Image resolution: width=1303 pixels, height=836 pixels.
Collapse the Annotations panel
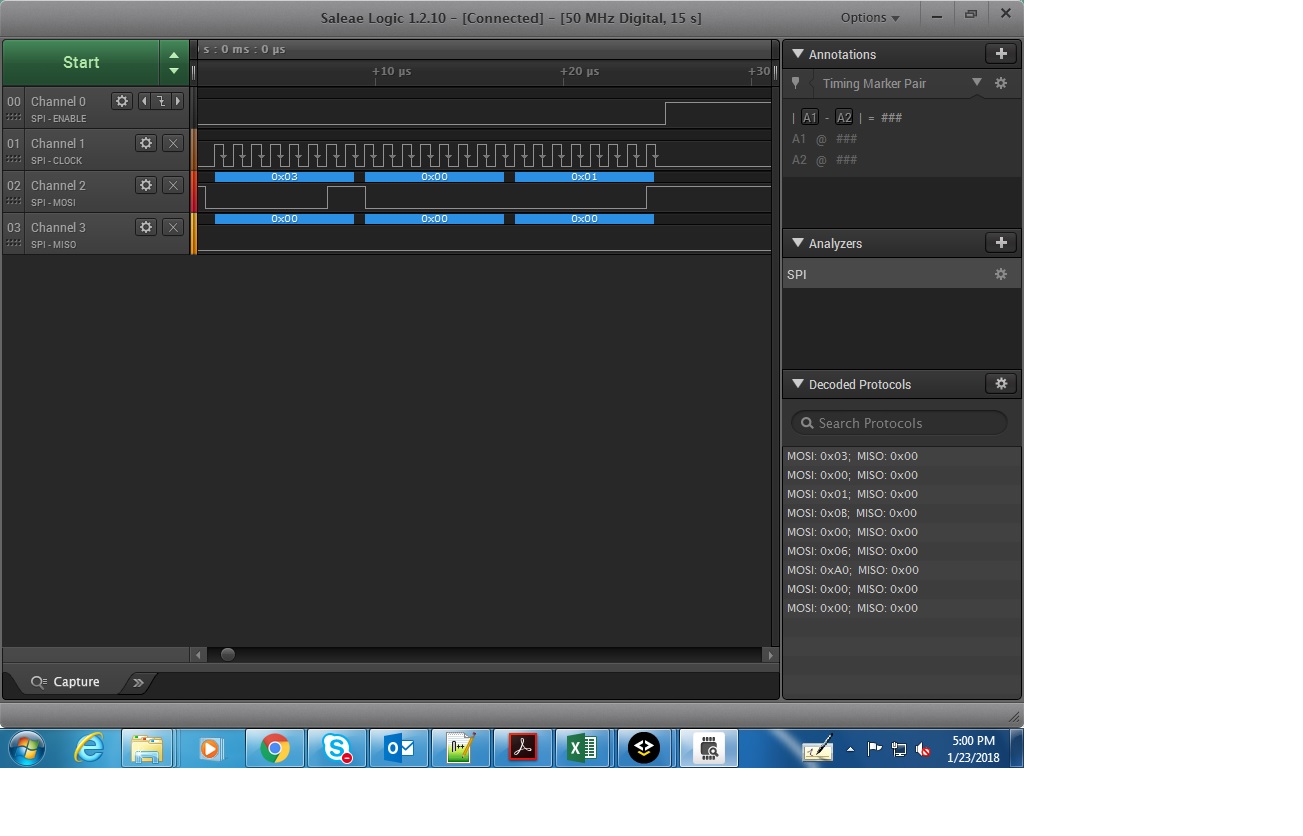(798, 54)
